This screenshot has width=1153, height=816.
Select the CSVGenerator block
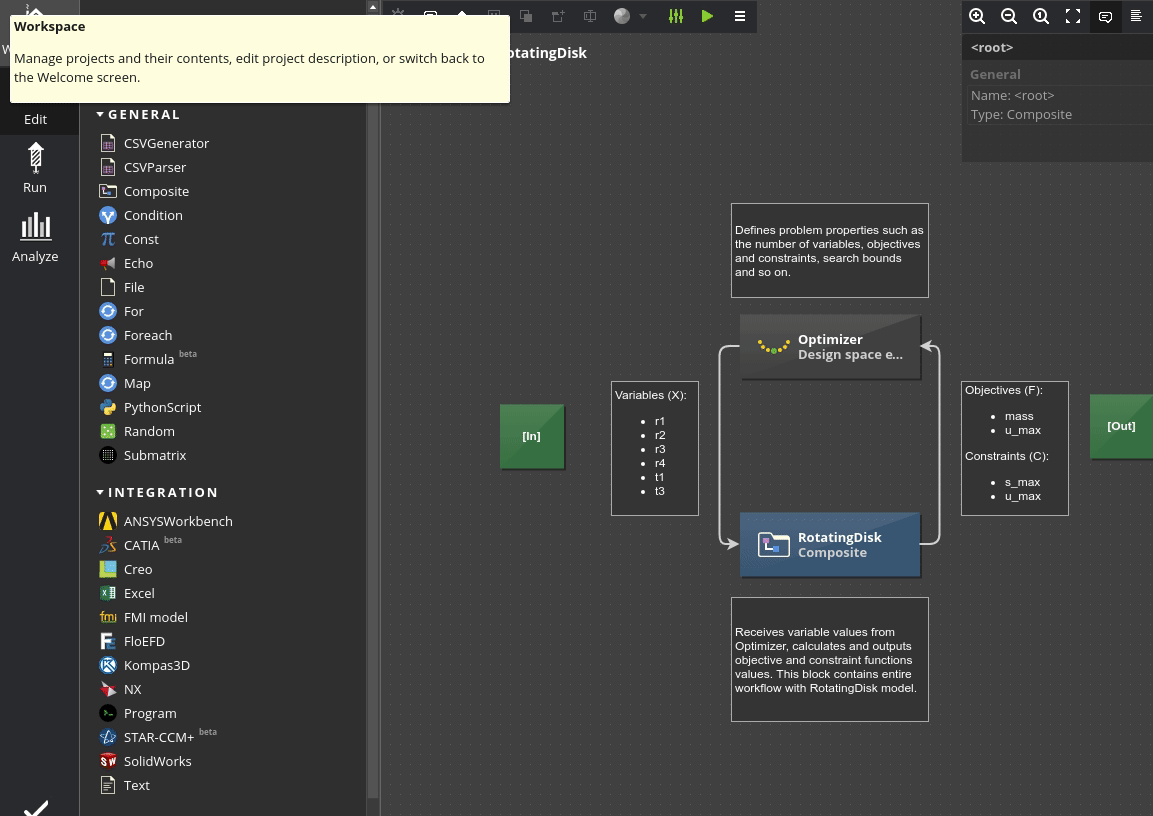coord(154,143)
